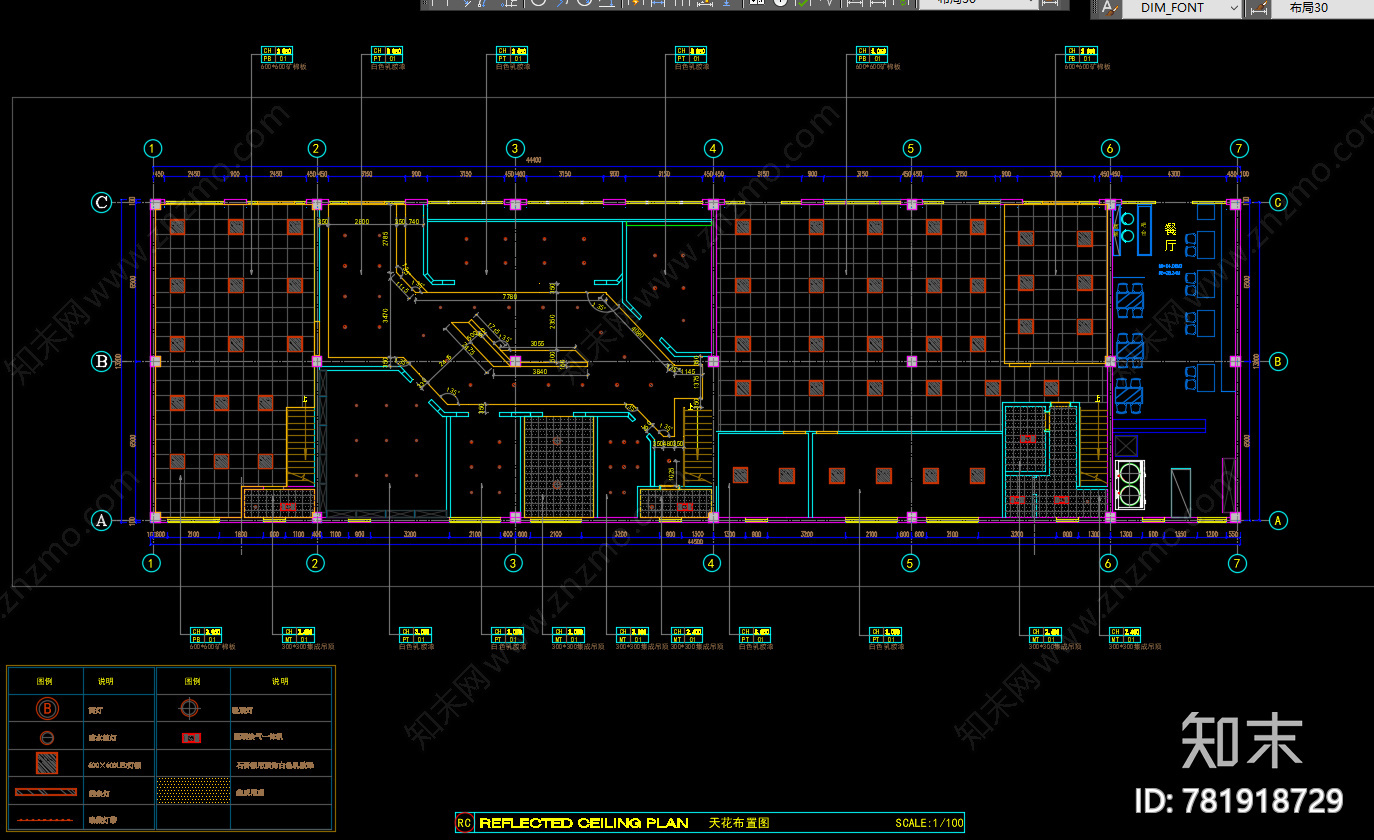This screenshot has width=1374, height=840.
Task: Select grid bubble 6 below the plan
Action: pyautogui.click(x=1109, y=563)
